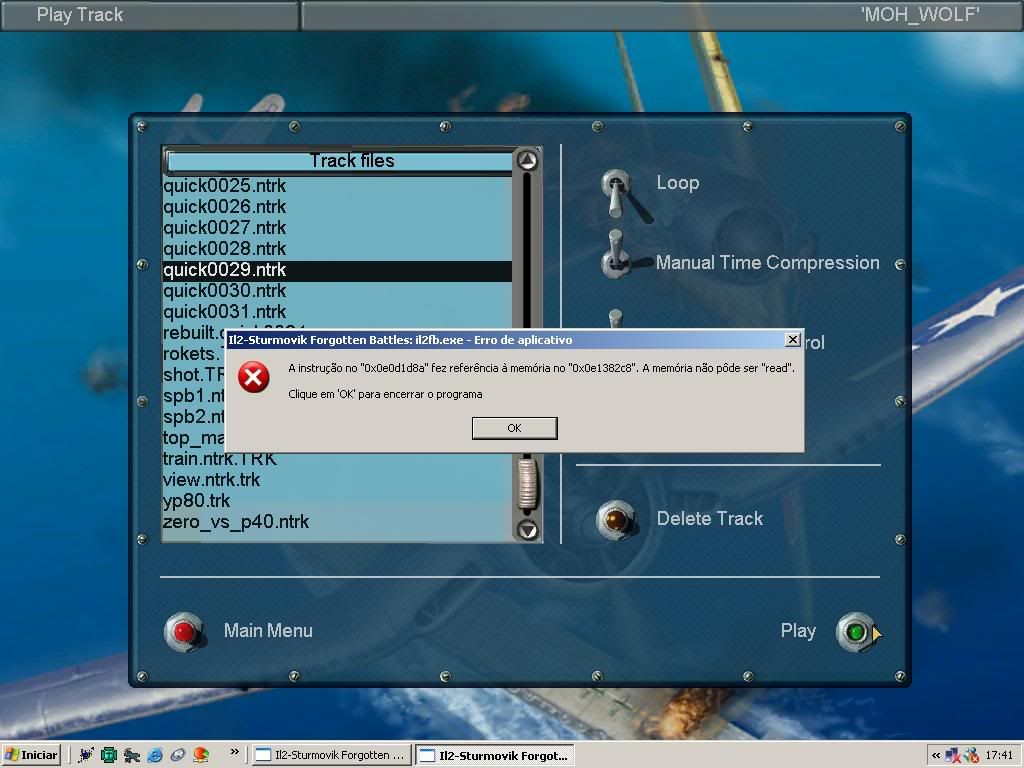
Task: Select track quick0031.ntrk
Action: tap(337, 312)
